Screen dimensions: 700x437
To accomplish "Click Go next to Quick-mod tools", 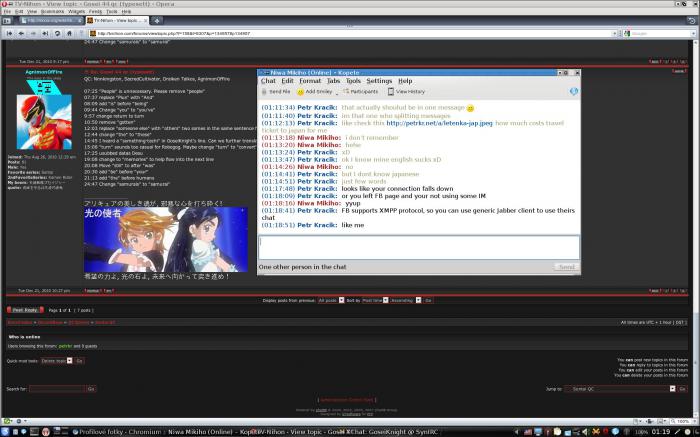I will (x=79, y=361).
